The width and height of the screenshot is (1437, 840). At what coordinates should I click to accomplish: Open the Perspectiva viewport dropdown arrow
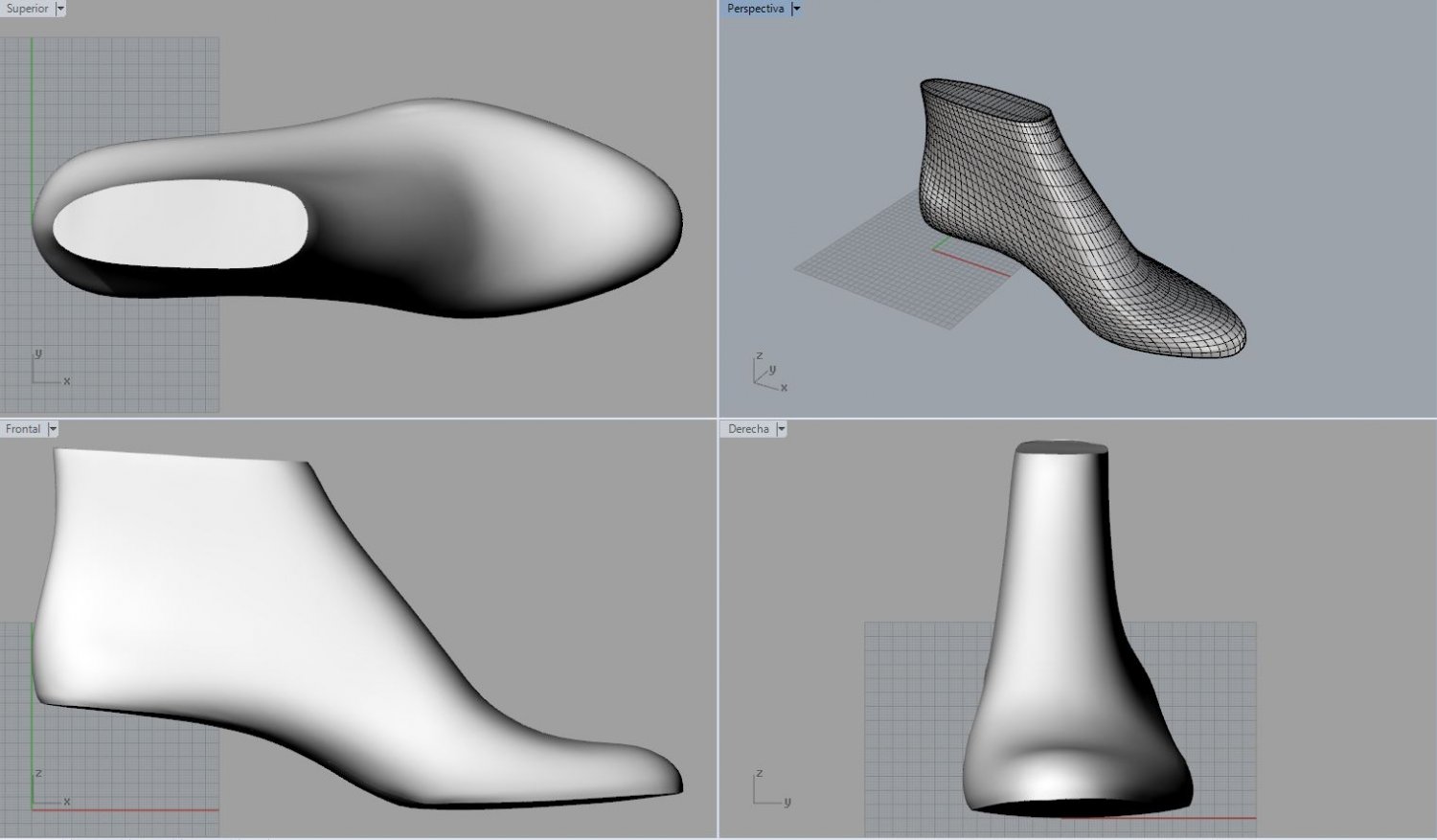point(796,9)
